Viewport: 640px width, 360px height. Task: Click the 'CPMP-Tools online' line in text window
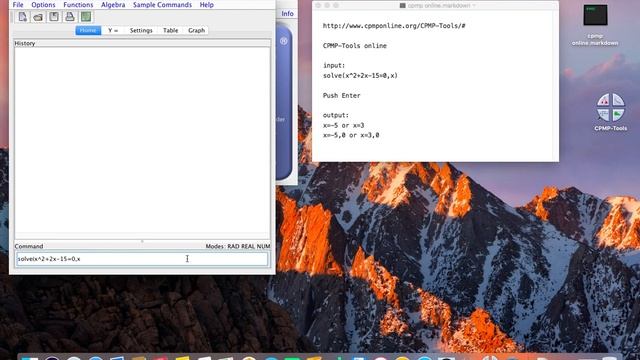(355, 46)
